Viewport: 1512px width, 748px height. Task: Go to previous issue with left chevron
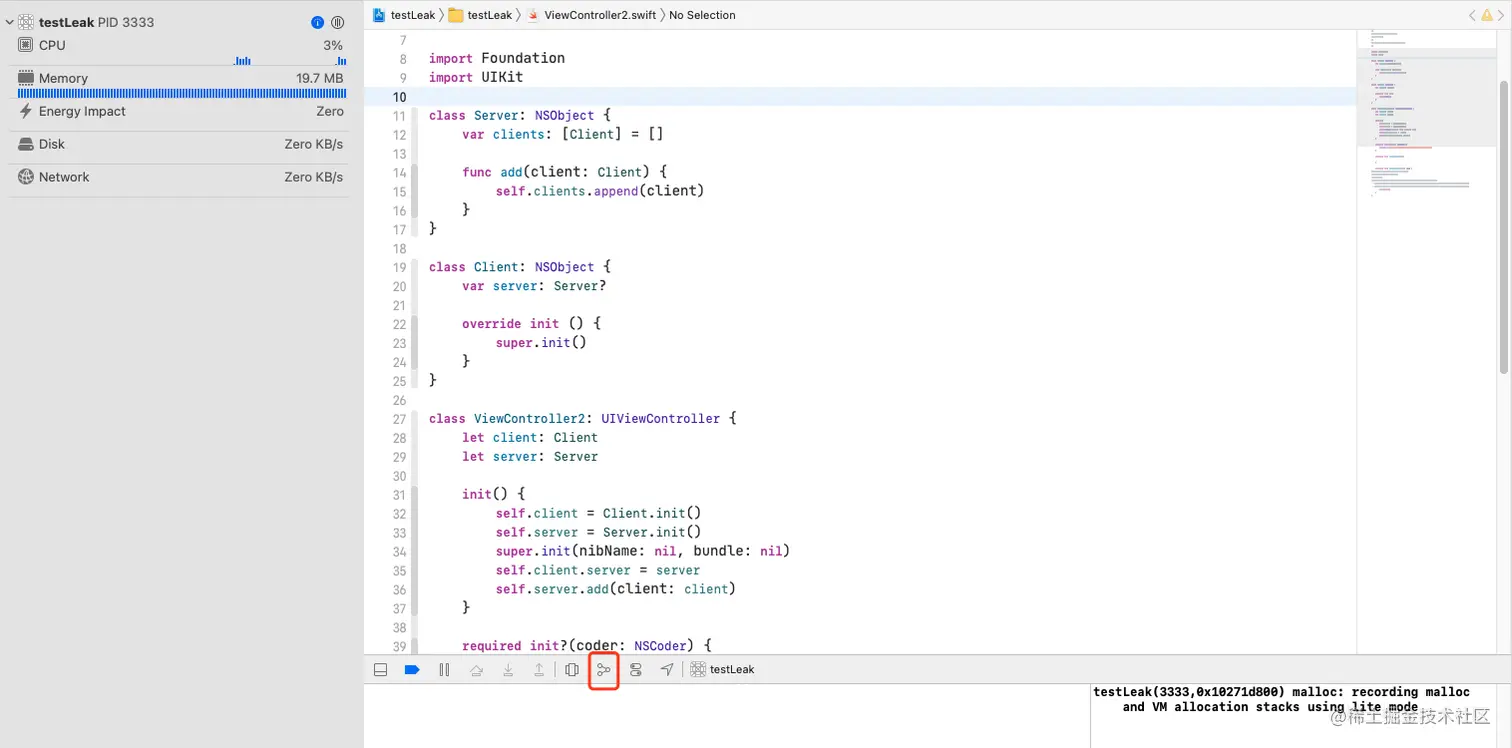pos(1472,15)
